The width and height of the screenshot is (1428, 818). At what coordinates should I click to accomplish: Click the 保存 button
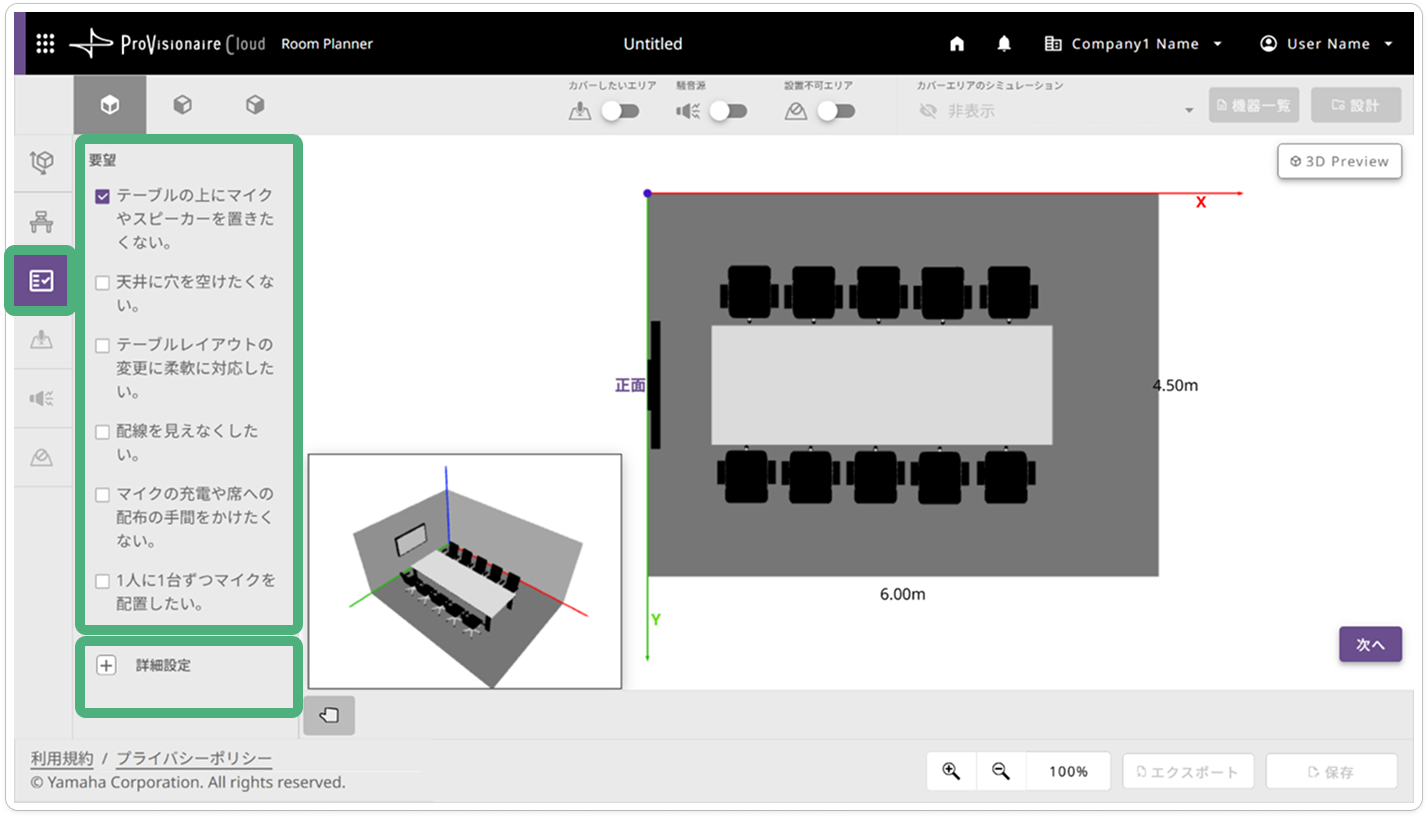click(1331, 772)
